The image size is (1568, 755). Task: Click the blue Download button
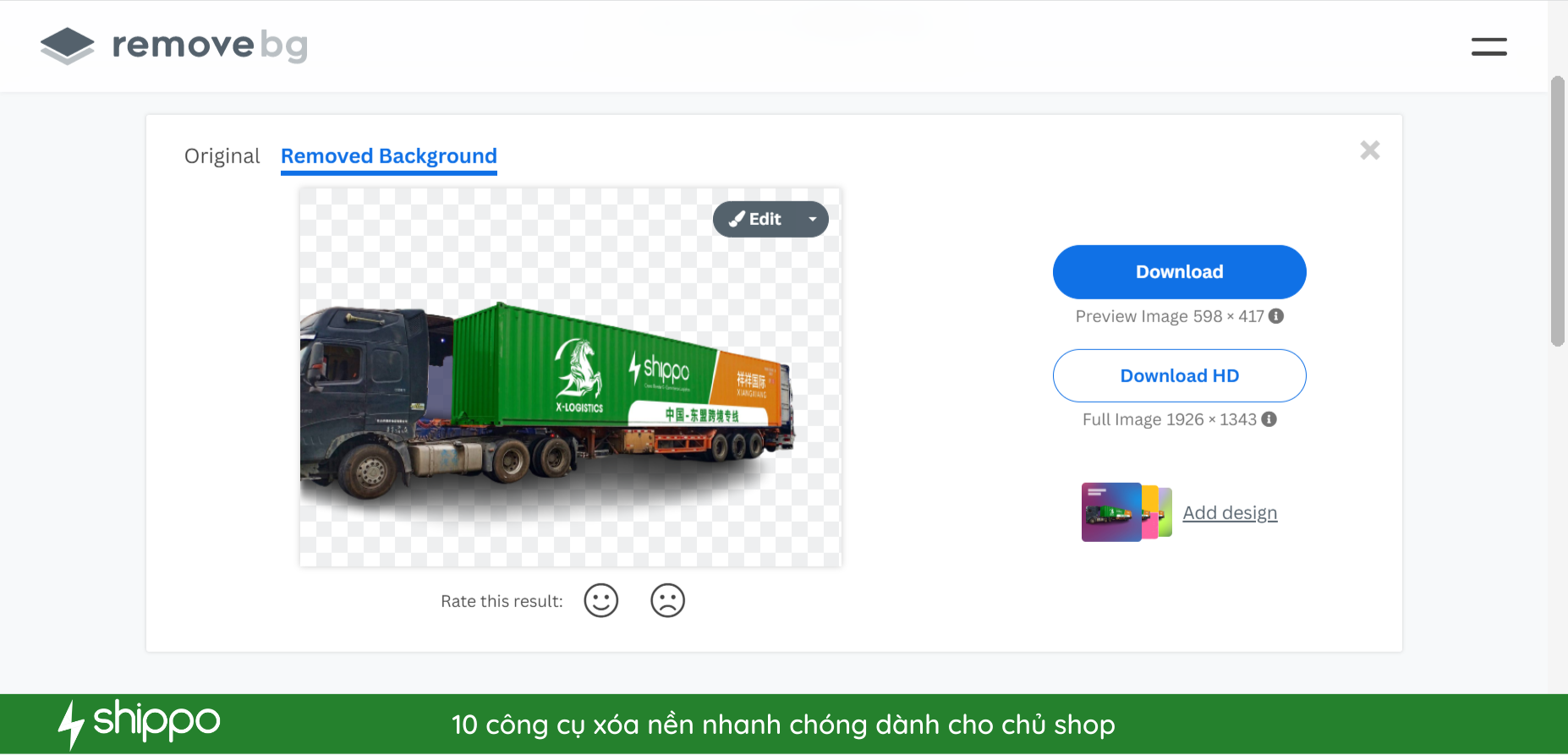pyautogui.click(x=1180, y=272)
